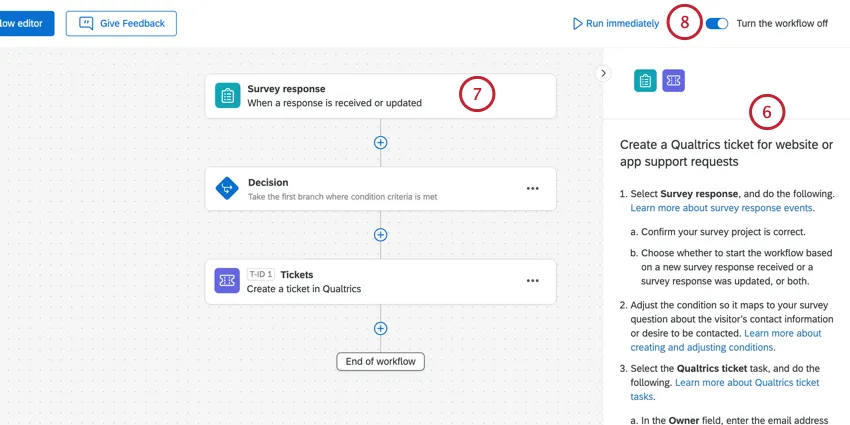Select the Tickets task card title
Viewport: 850px width, 425px height.
pyautogui.click(x=297, y=275)
